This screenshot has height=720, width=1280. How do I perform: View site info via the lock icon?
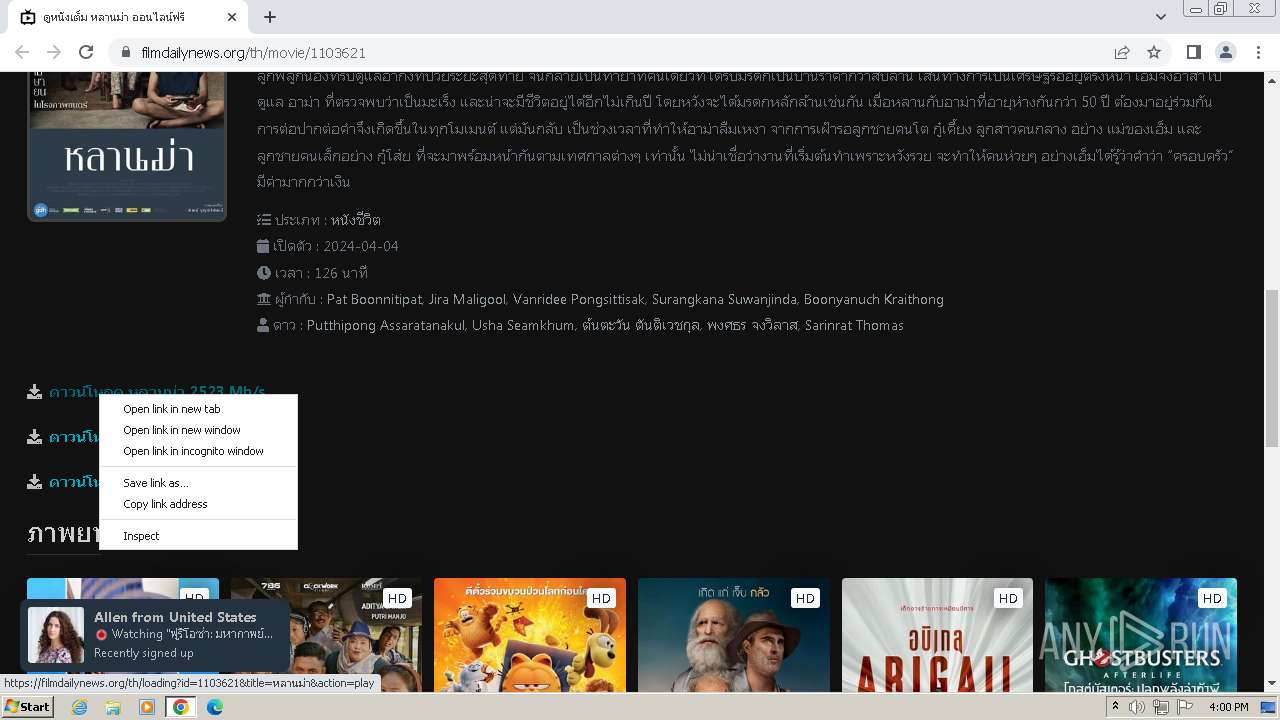point(126,52)
